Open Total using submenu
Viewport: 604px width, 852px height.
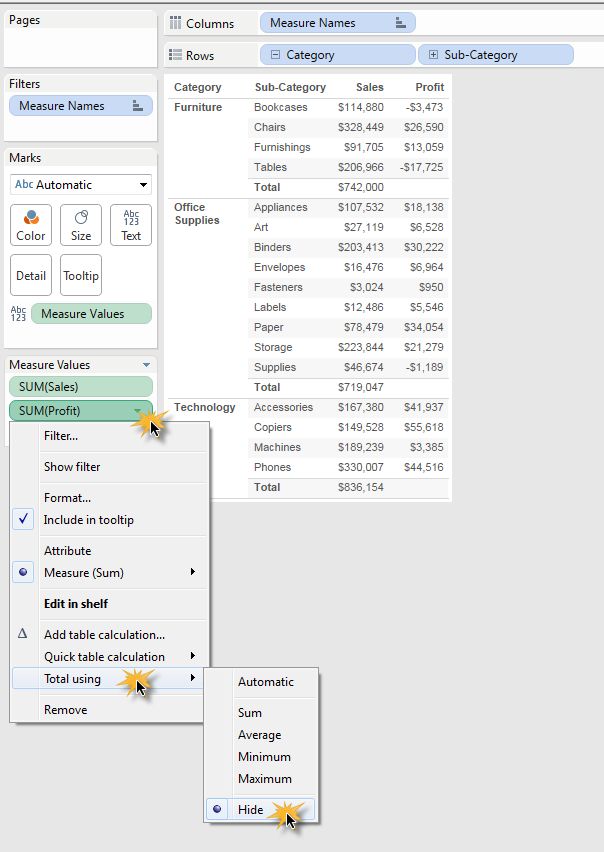click(x=108, y=679)
